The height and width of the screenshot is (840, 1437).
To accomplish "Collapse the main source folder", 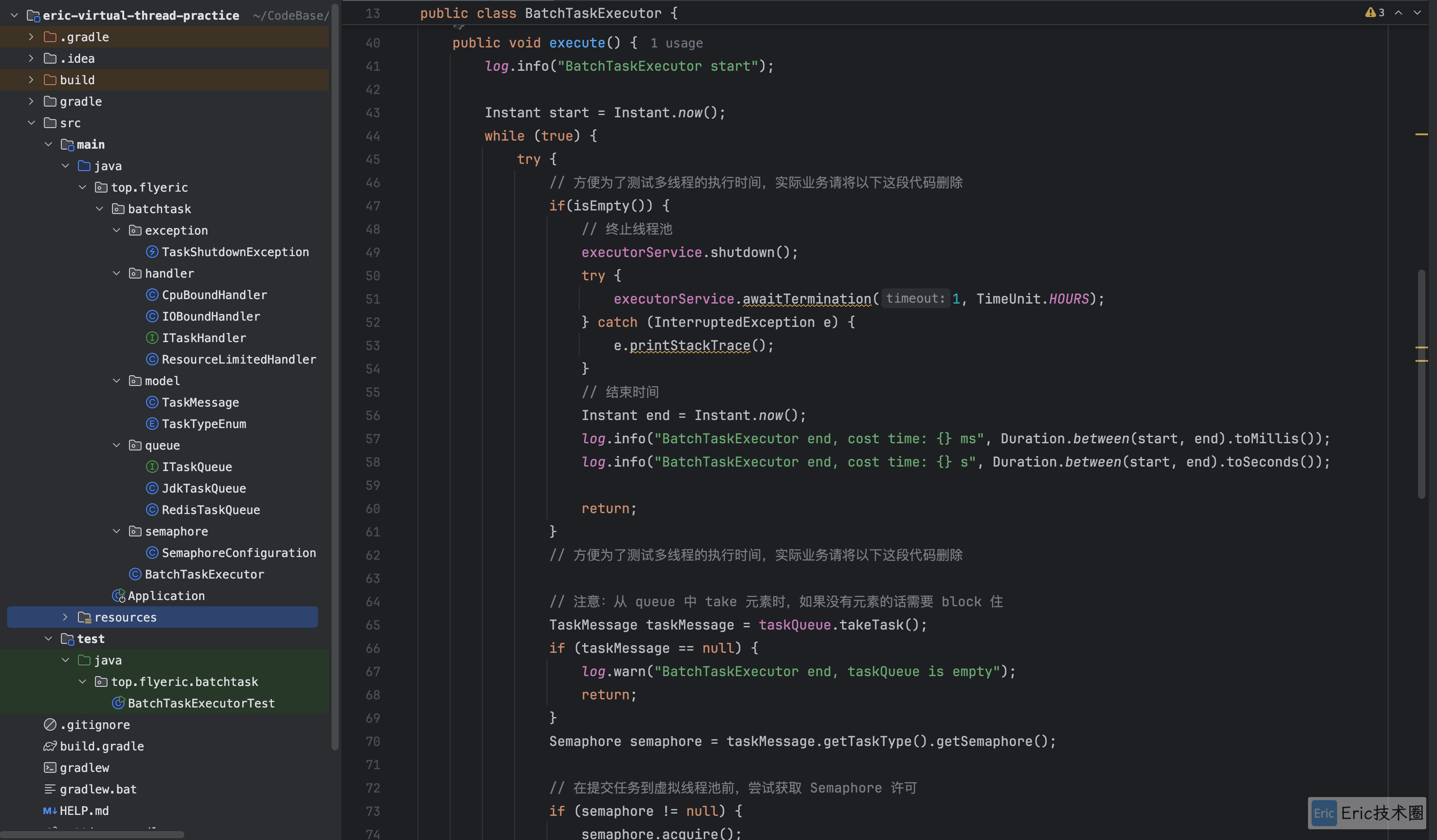I will click(48, 145).
